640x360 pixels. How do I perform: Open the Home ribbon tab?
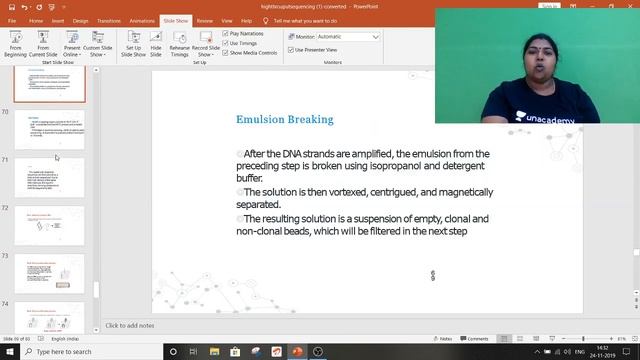[x=36, y=21]
